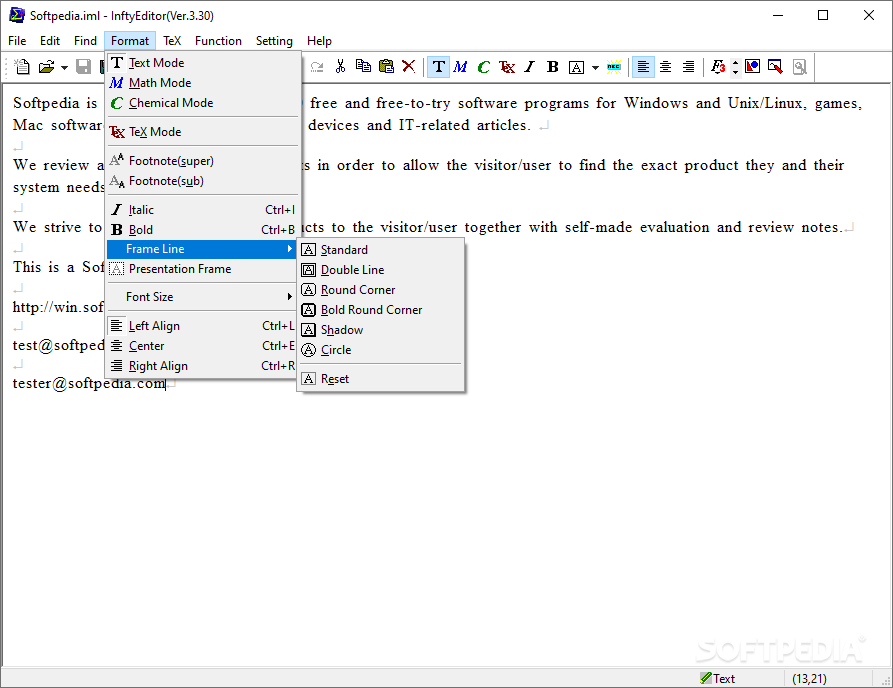Select TeX Mode in Format menu
The height and width of the screenshot is (688, 893).
(203, 132)
